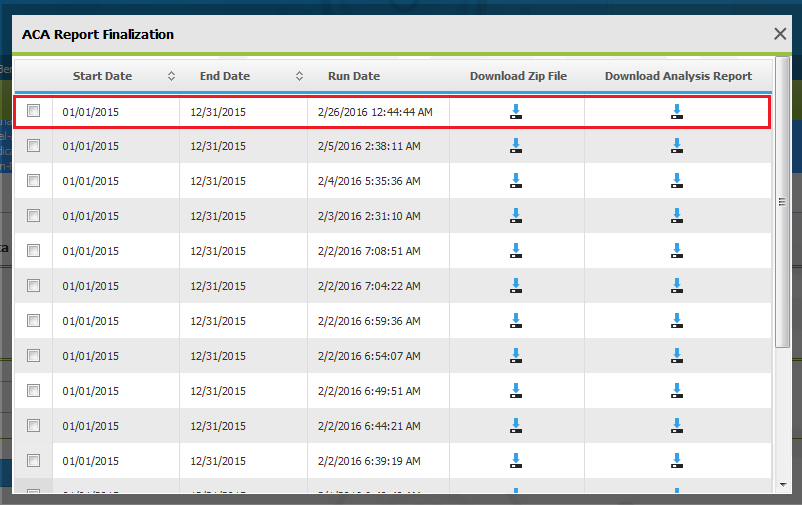Click the Run Date column header

point(354,76)
